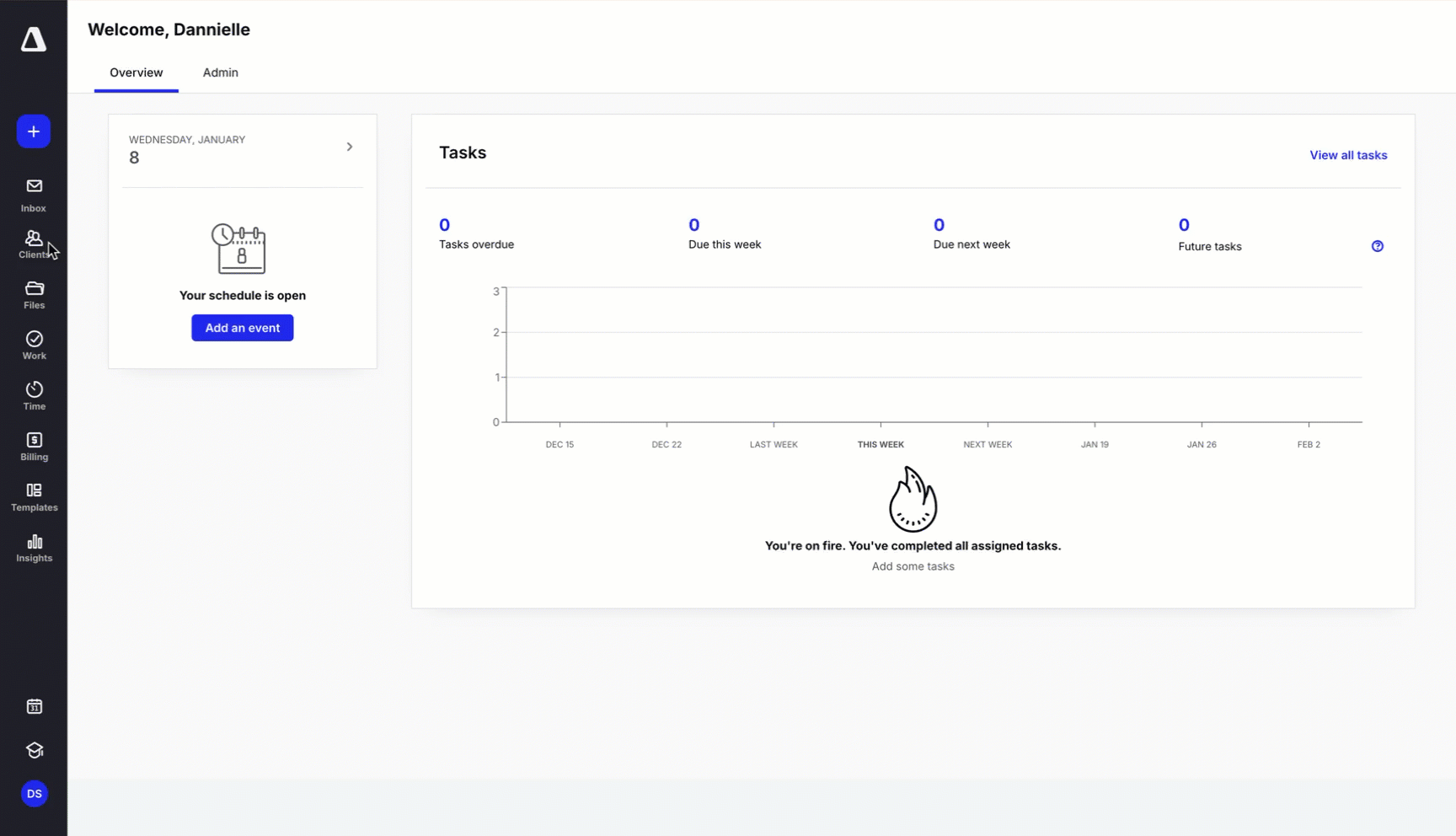This screenshot has width=1456, height=836.
Task: Click the Tasks help question mark icon
Action: click(1377, 246)
